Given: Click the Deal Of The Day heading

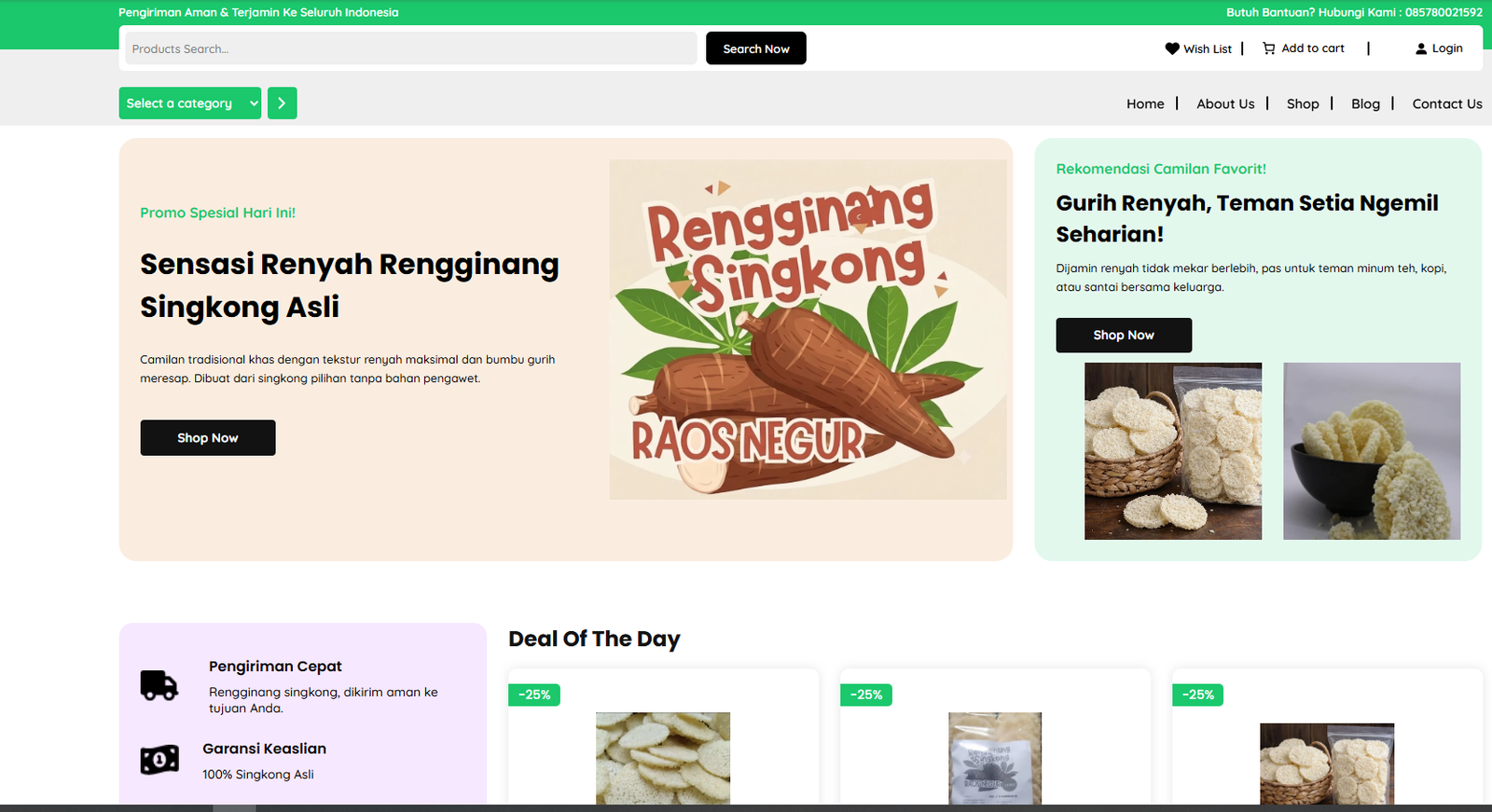Looking at the screenshot, I should coord(594,639).
